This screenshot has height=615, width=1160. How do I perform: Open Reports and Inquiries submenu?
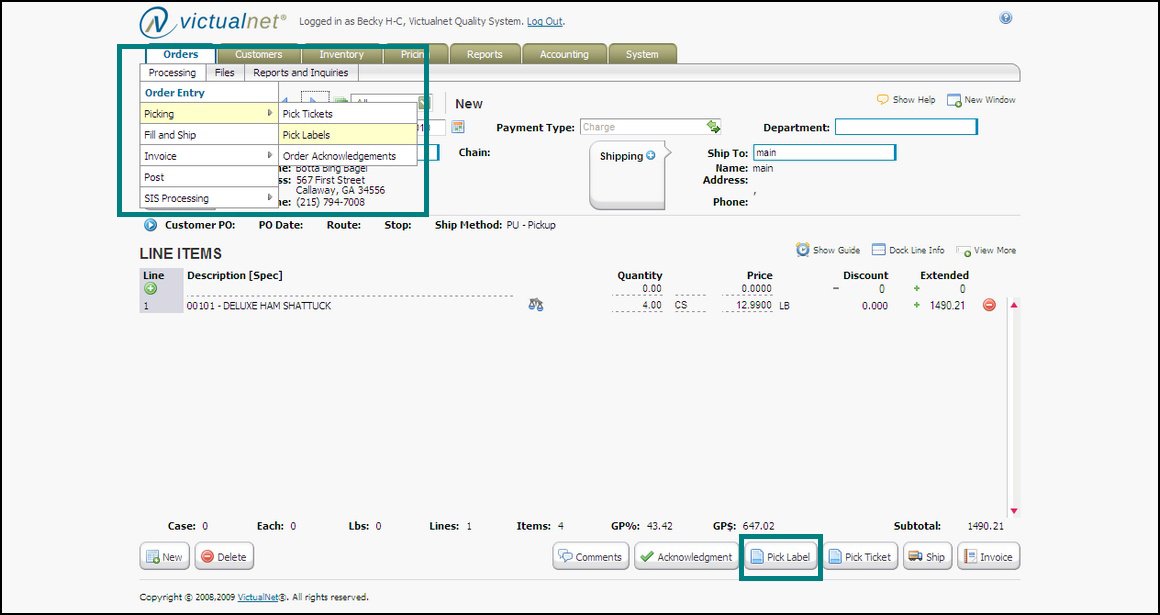(301, 73)
